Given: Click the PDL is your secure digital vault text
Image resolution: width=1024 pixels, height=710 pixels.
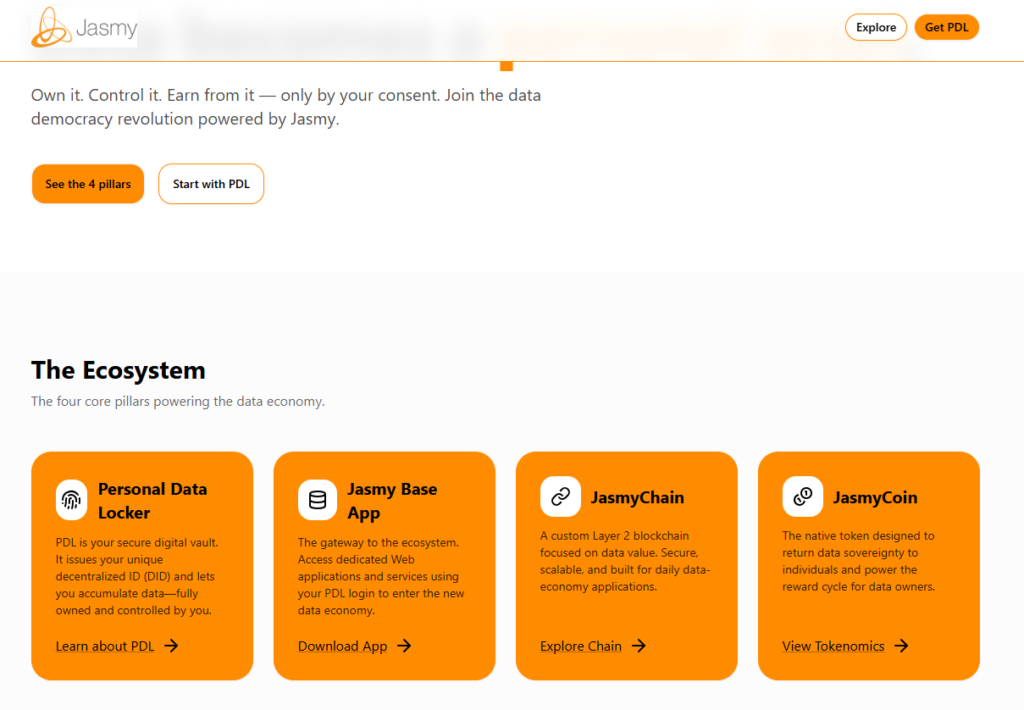Looking at the screenshot, I should pyautogui.click(x=137, y=576).
